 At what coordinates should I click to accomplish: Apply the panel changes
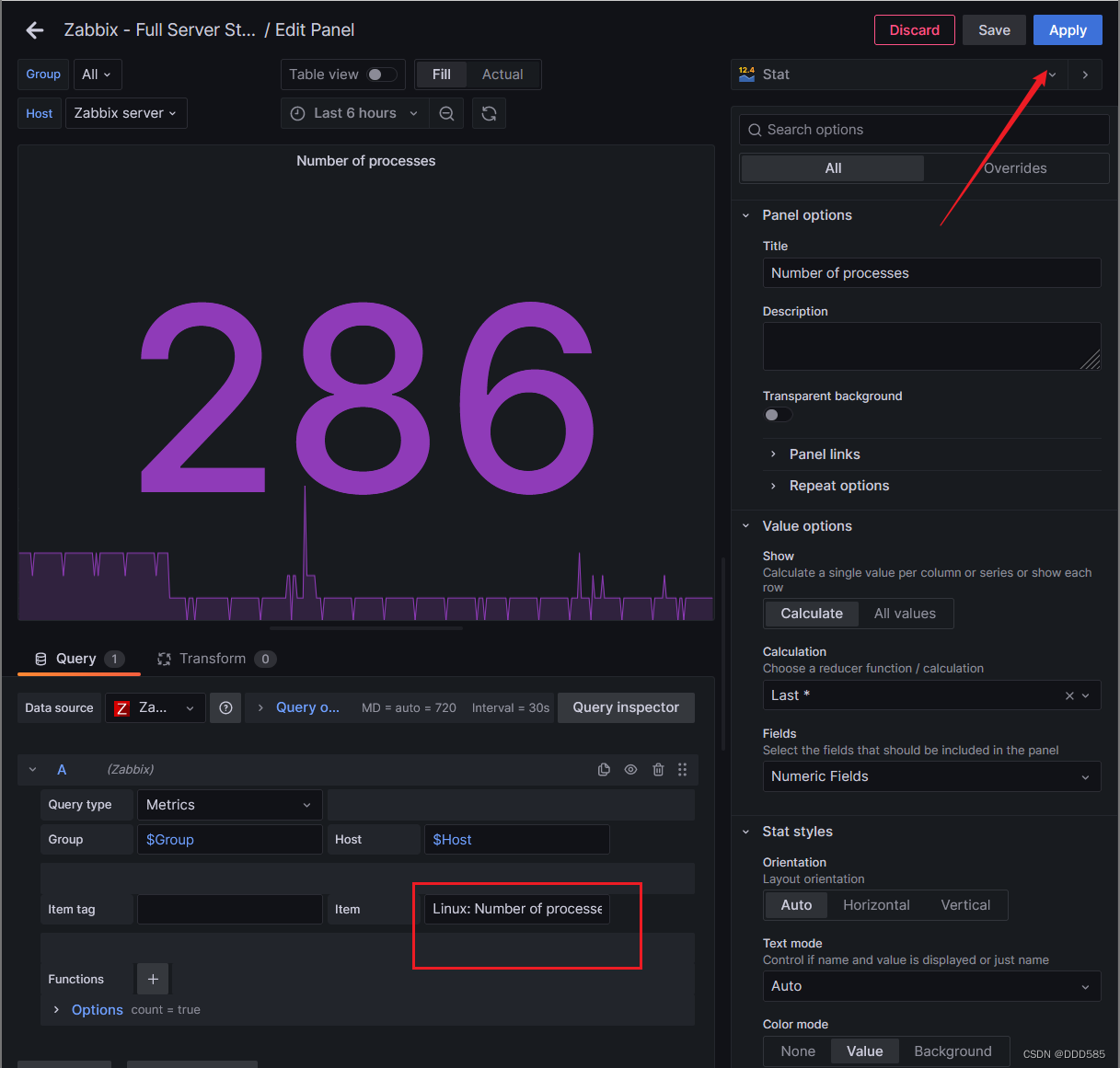(x=1068, y=30)
